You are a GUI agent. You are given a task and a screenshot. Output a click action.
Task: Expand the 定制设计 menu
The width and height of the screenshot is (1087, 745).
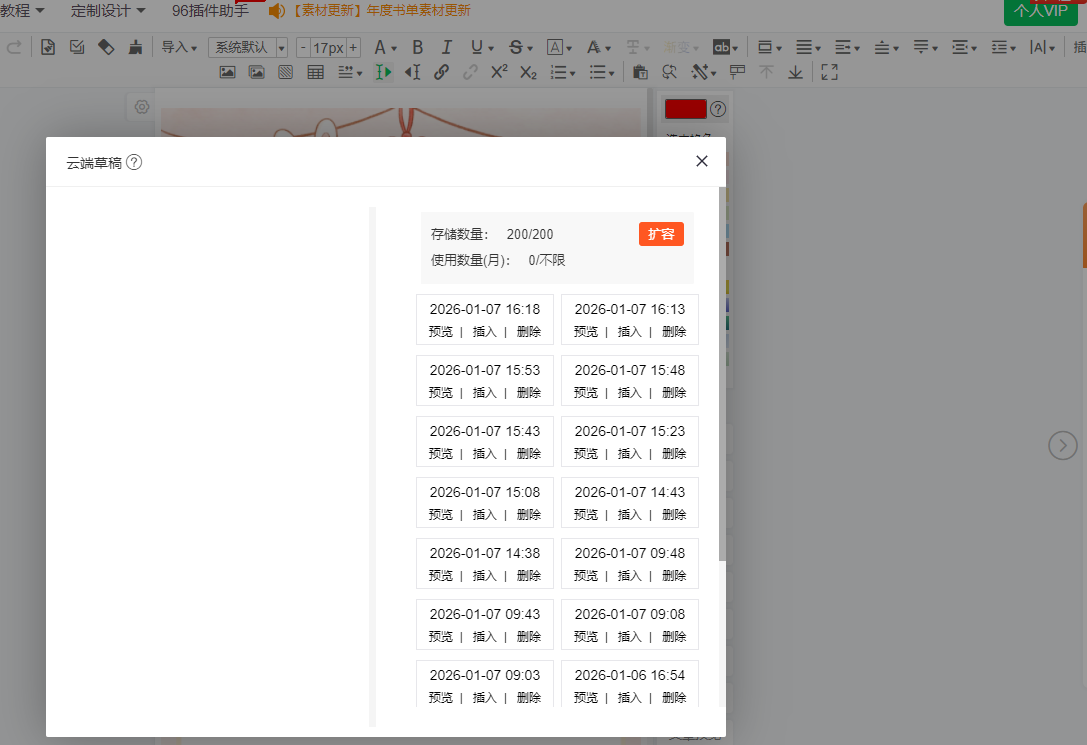(x=108, y=10)
